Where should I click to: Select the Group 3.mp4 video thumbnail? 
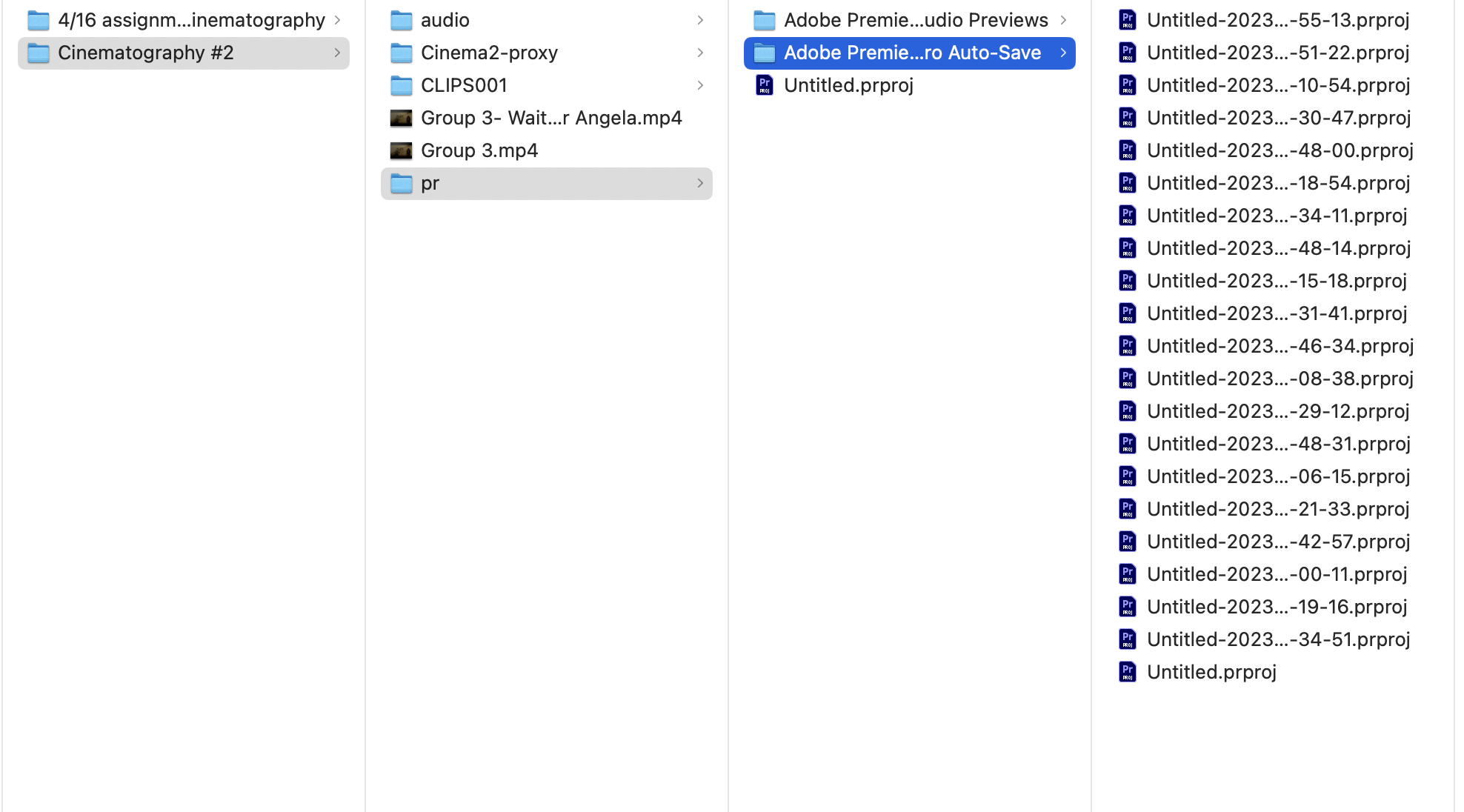401,150
